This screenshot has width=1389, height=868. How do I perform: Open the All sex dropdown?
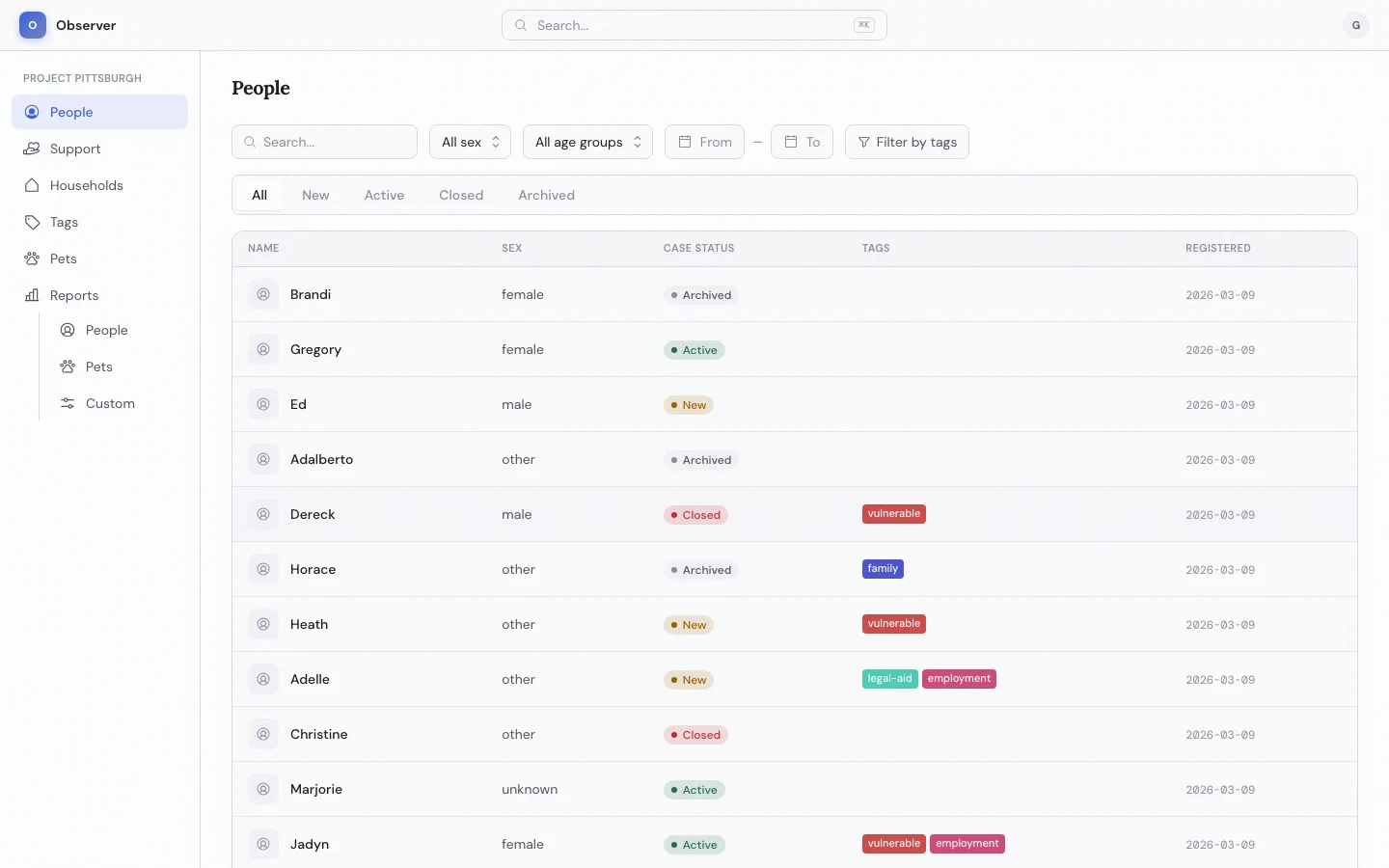pyautogui.click(x=470, y=142)
